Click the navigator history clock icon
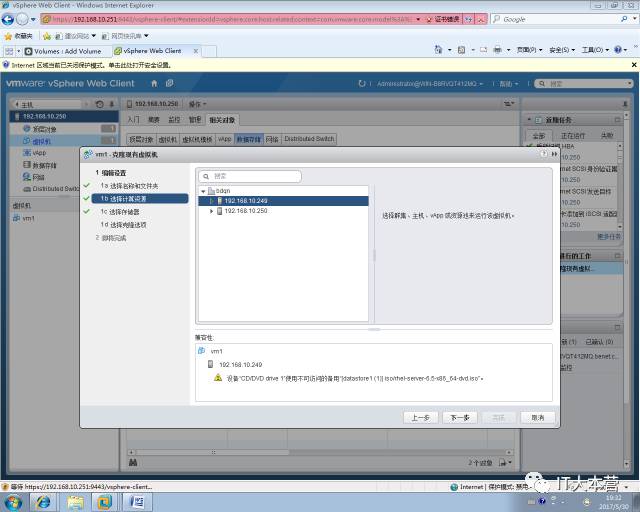The image size is (640, 512). tap(100, 104)
